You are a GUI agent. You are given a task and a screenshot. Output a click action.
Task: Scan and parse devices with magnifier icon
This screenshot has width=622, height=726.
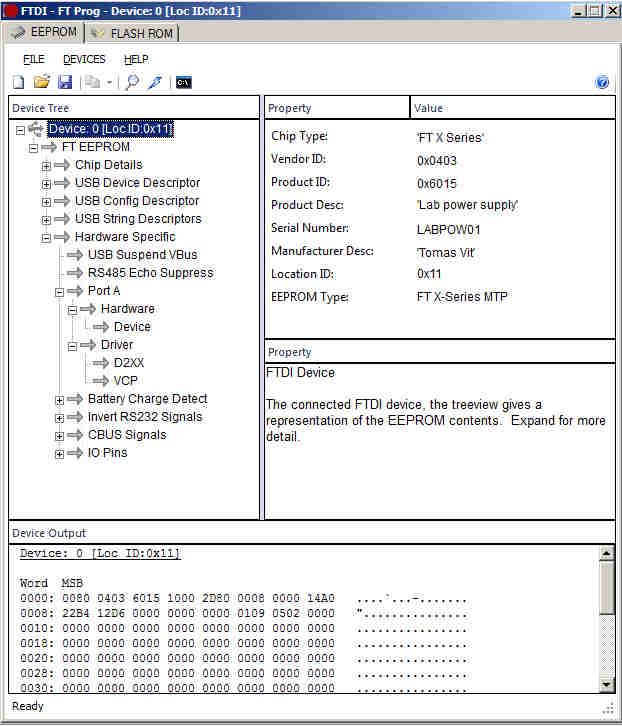pos(132,83)
